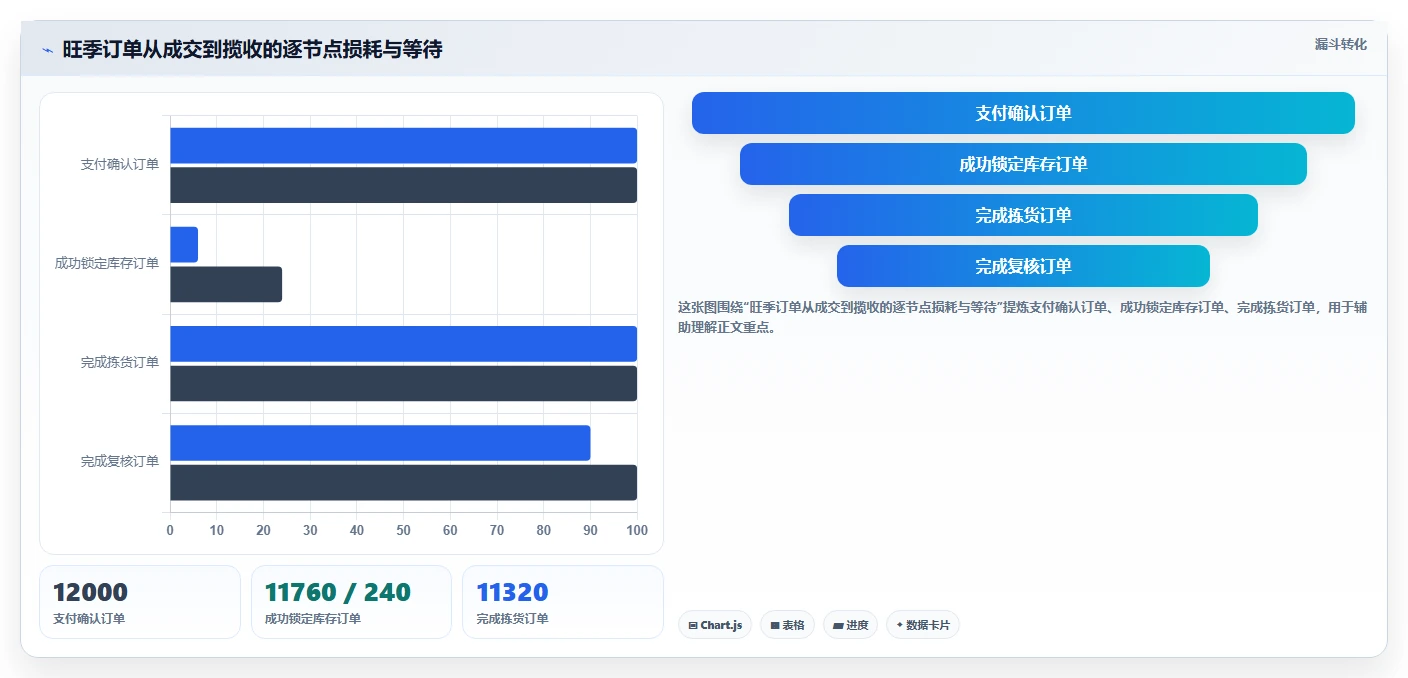Viewport: 1408px width, 678px height.
Task: Click the 完成复核订单 y-axis label
Action: [x=120, y=461]
